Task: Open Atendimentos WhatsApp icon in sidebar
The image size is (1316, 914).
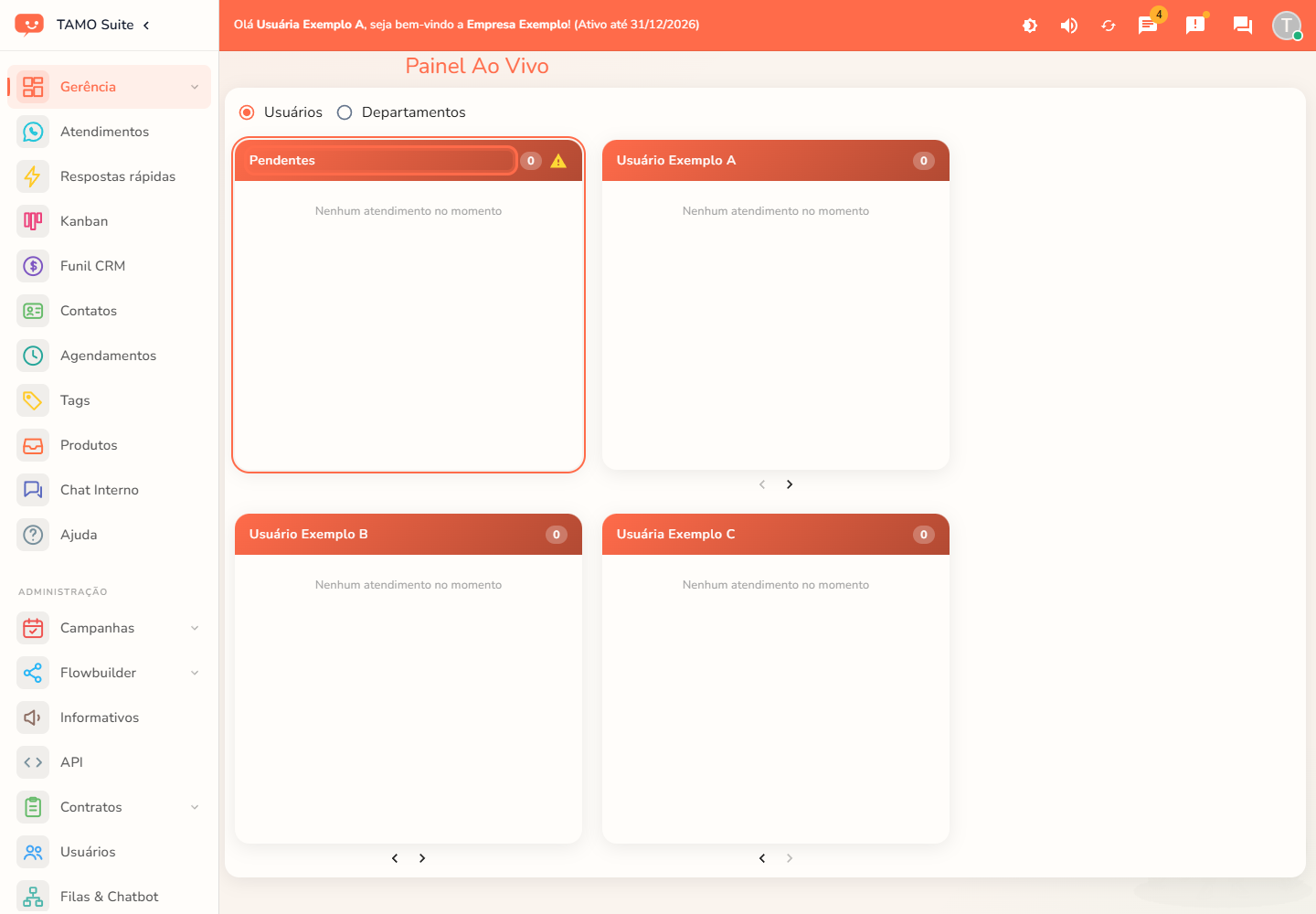Action: tap(33, 132)
